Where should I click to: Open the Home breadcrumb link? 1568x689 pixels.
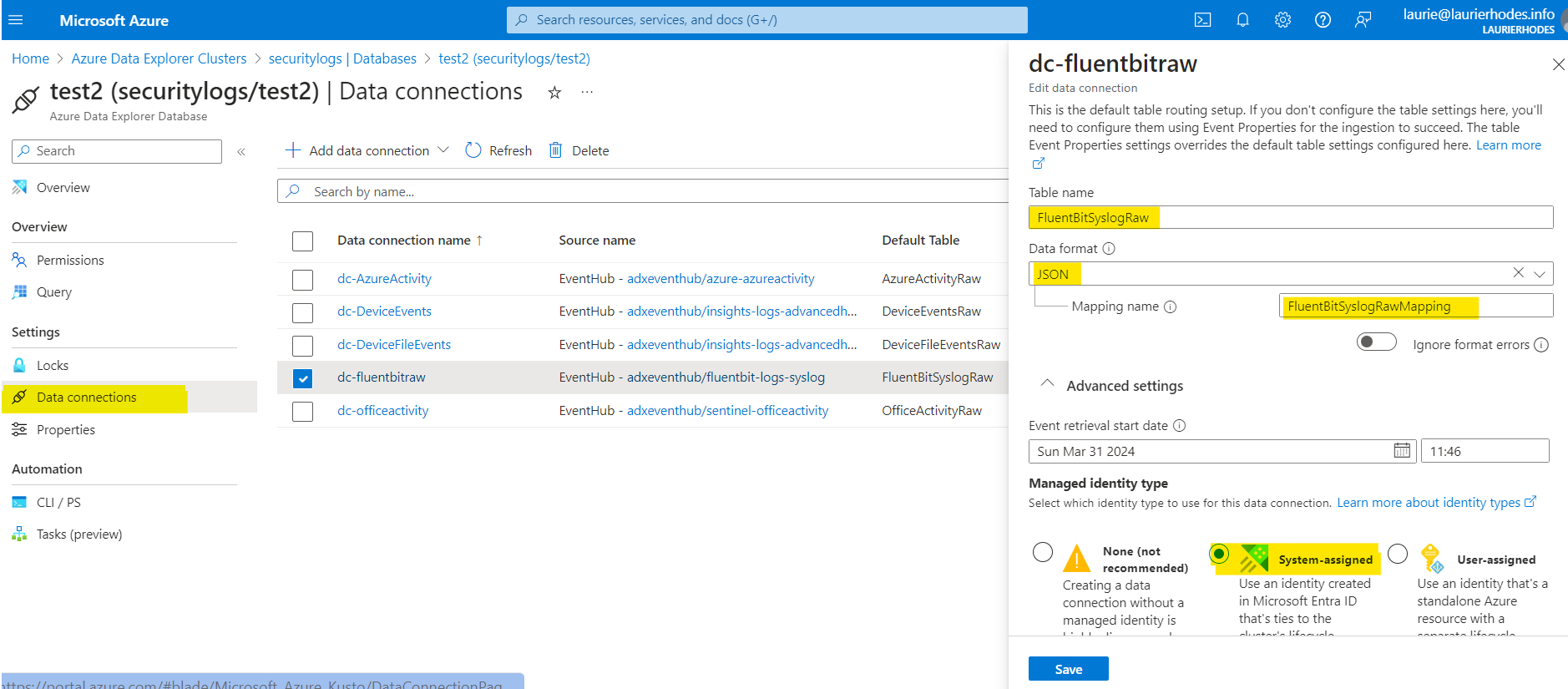(x=30, y=58)
